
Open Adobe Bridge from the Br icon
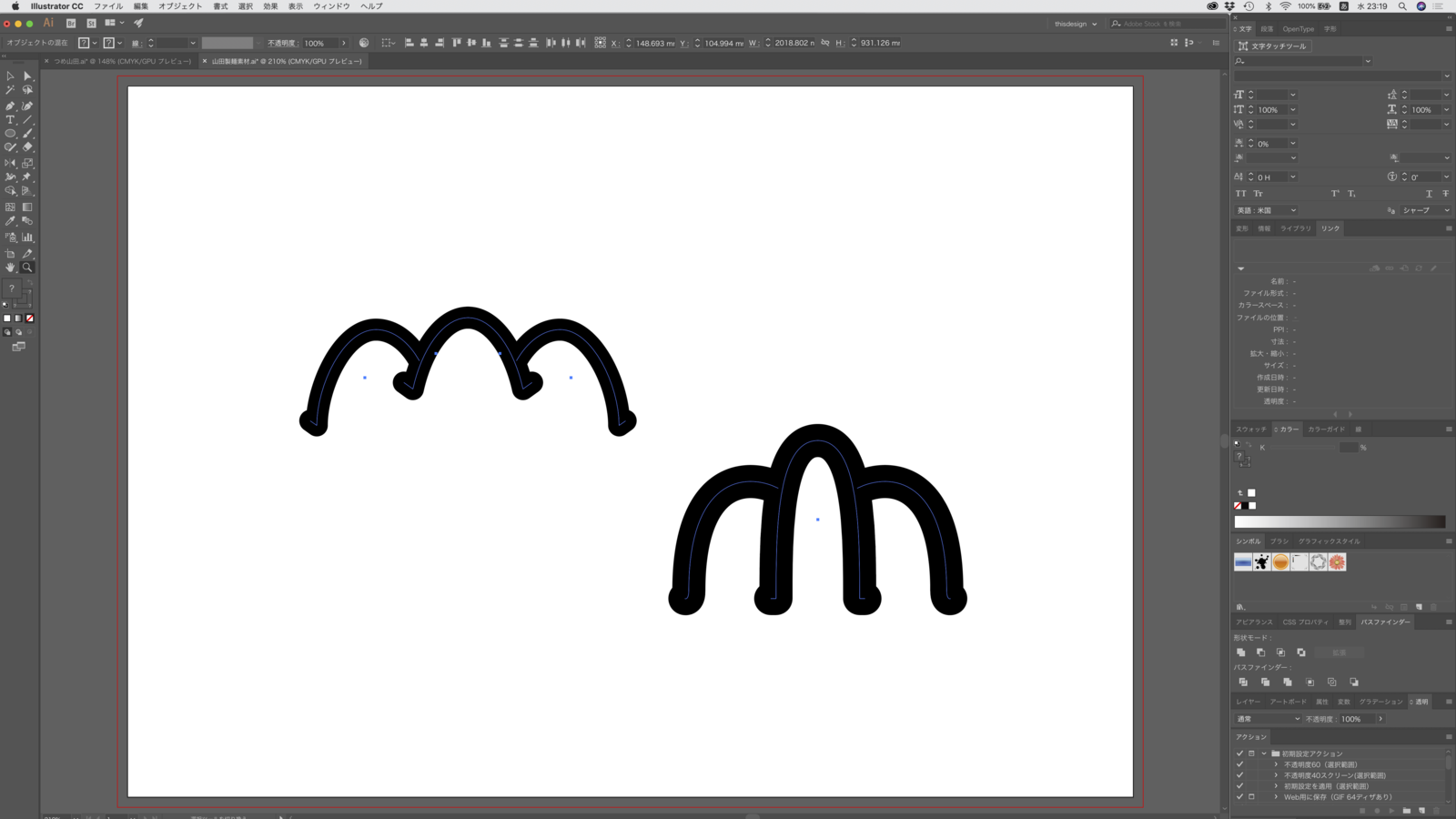(71, 24)
